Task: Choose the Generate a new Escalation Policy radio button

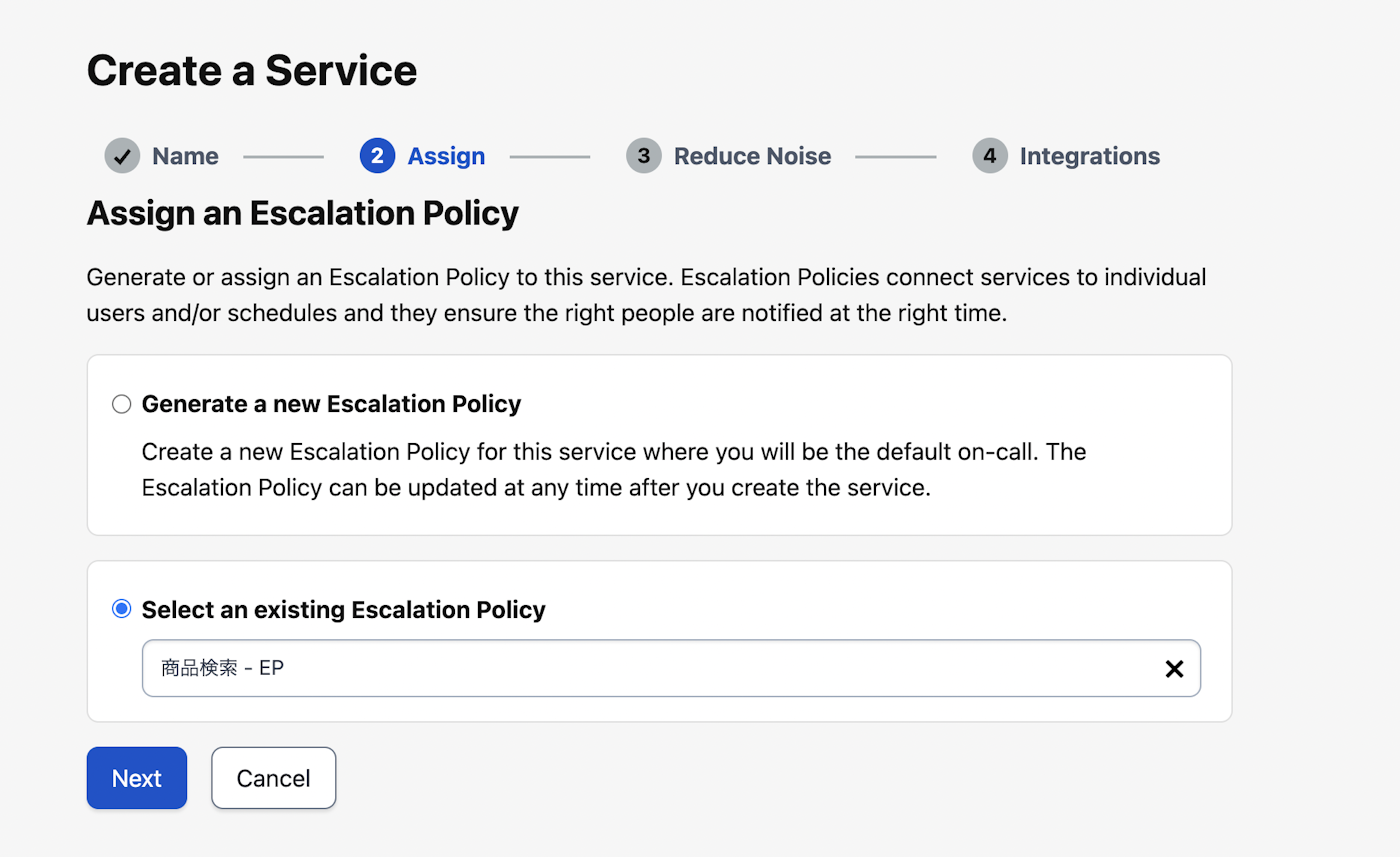Action: (x=122, y=404)
